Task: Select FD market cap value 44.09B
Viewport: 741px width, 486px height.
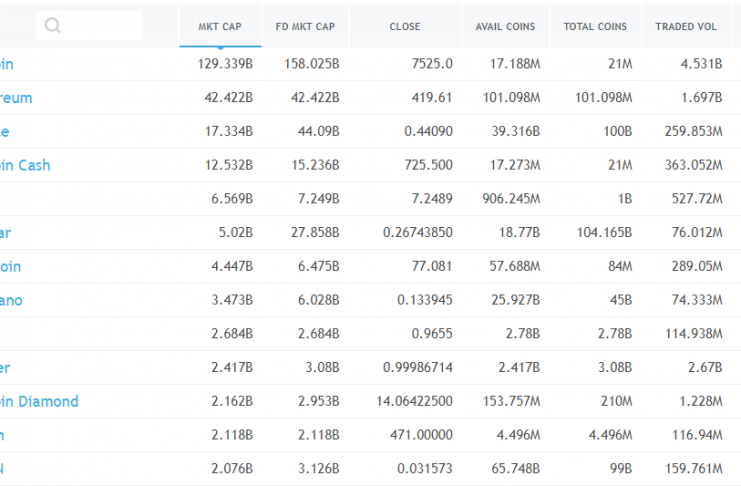Action: click(x=319, y=131)
